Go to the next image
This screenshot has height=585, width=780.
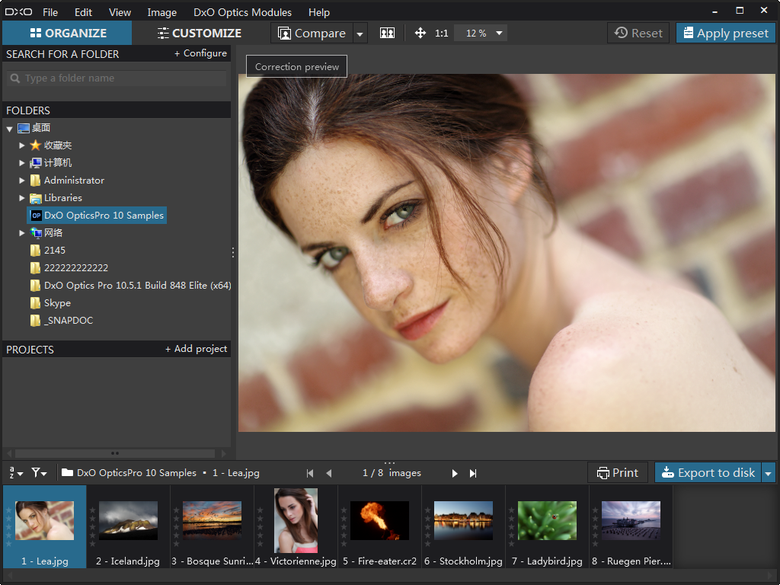point(454,473)
